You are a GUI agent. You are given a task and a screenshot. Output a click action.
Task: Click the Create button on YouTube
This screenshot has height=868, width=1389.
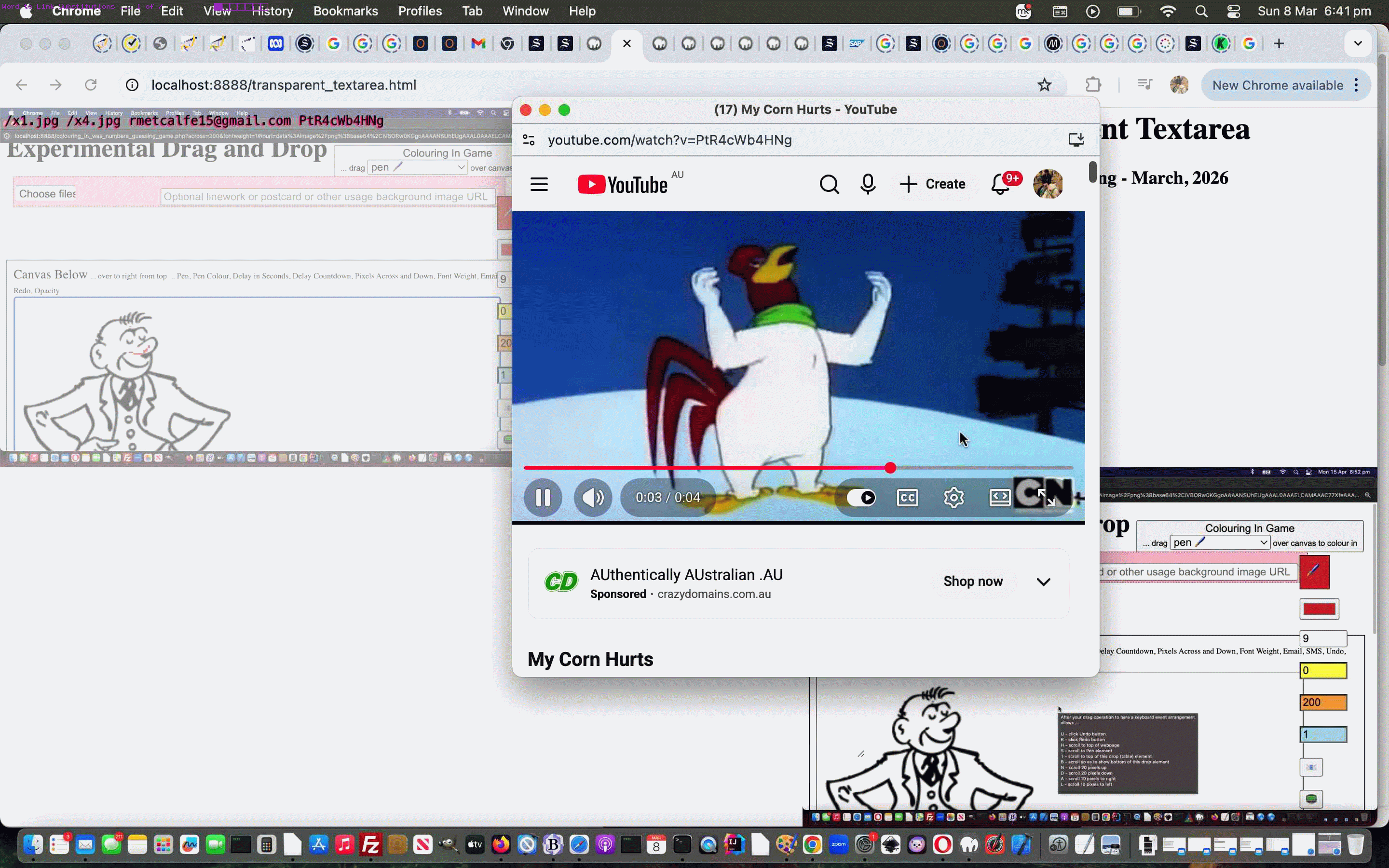tap(933, 184)
